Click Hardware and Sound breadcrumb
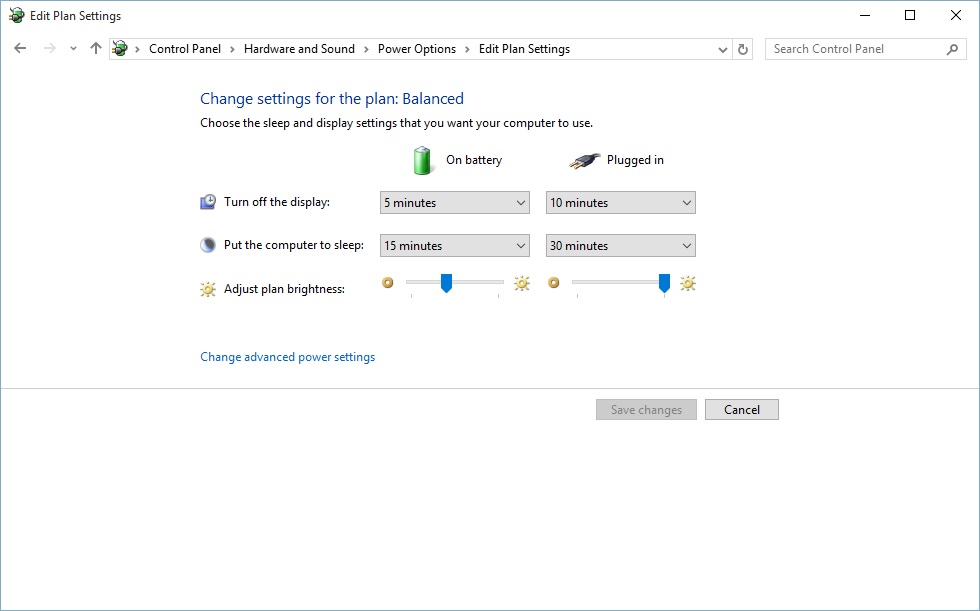Screen dimensions: 980x611 pos(299,49)
